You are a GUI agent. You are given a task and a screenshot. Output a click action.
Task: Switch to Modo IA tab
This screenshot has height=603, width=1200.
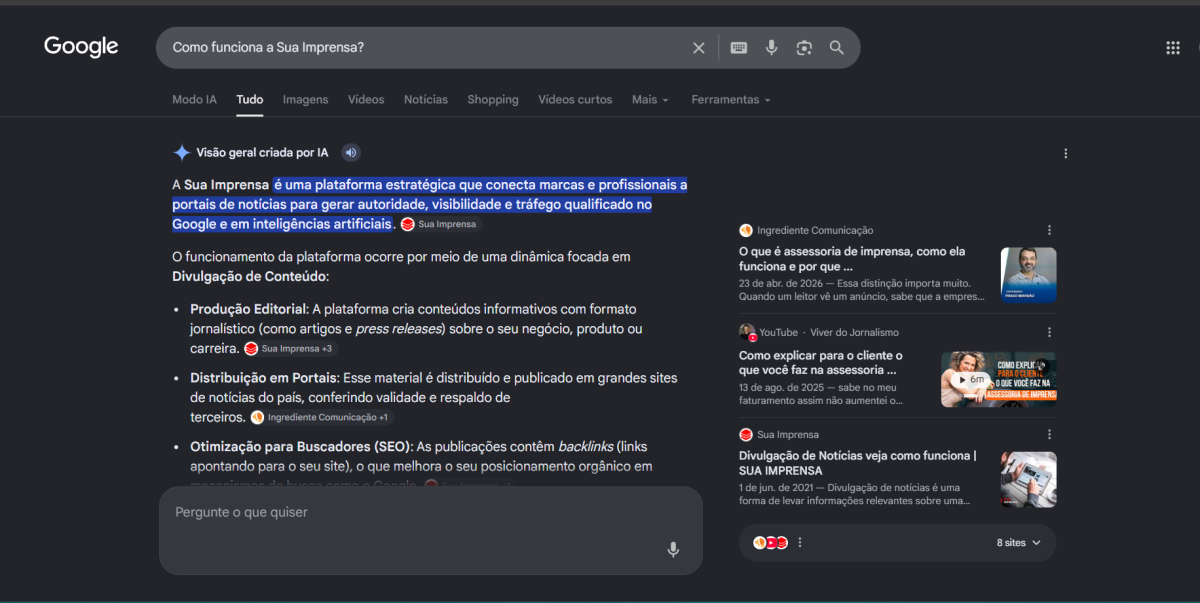tap(194, 100)
